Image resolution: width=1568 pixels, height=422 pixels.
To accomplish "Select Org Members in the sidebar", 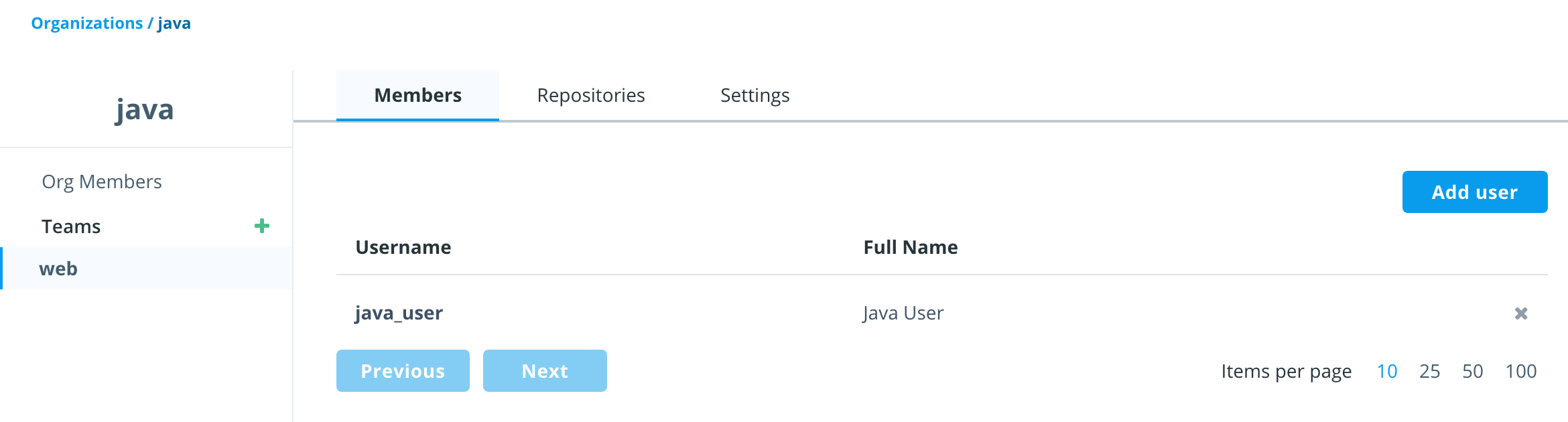I will (x=102, y=182).
